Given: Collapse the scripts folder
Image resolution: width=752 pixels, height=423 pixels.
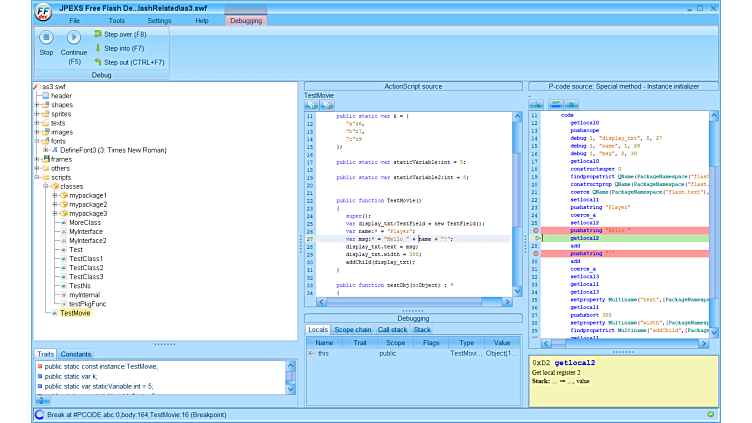Looking at the screenshot, I should (37, 177).
